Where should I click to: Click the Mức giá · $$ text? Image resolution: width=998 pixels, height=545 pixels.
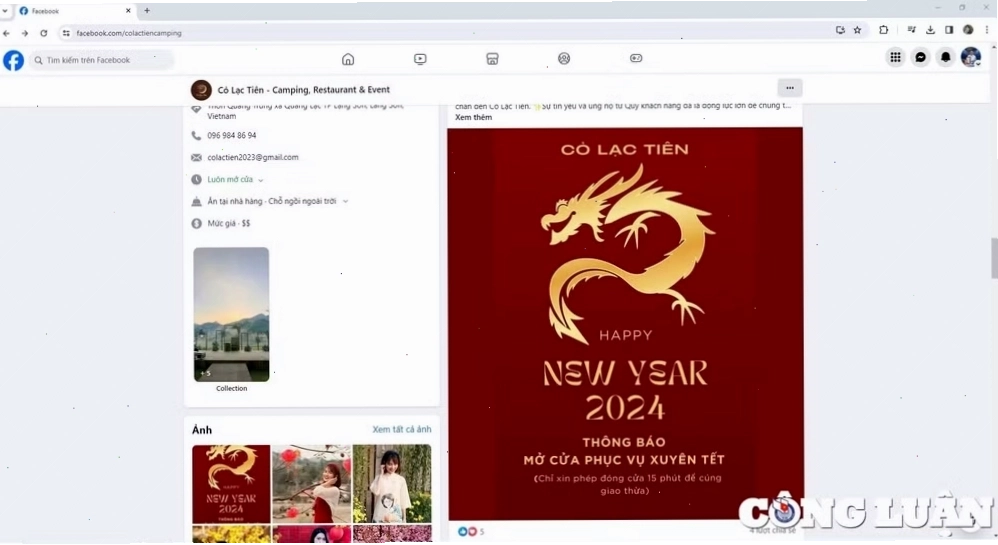[x=228, y=223]
